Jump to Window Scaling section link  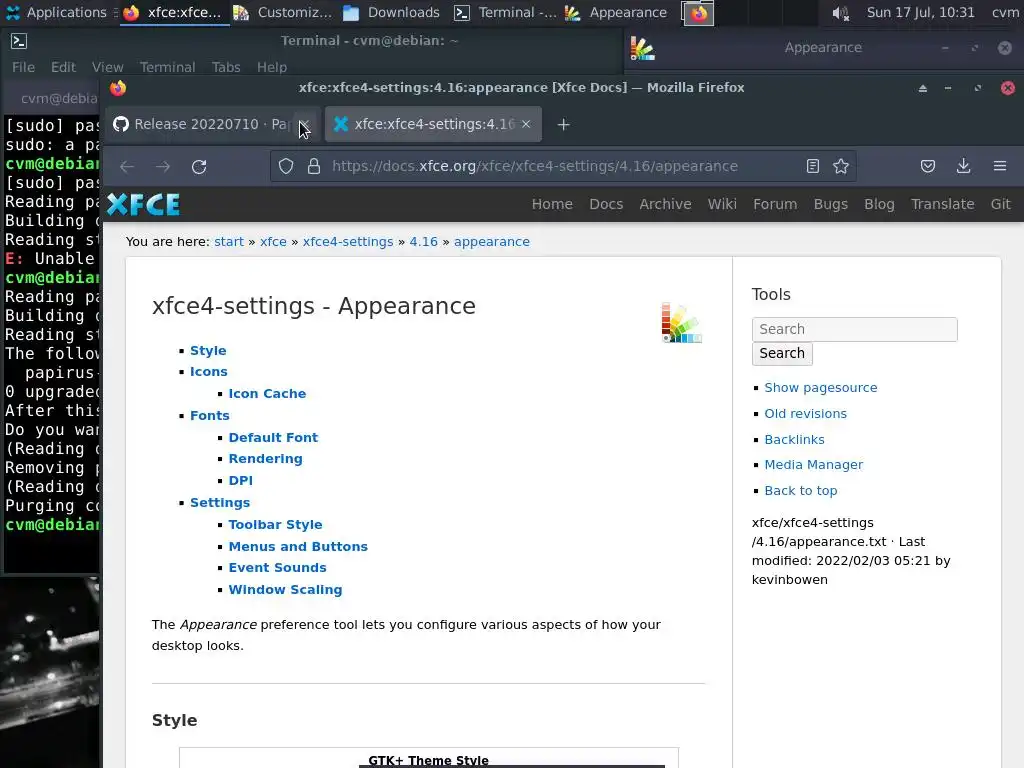[285, 590]
